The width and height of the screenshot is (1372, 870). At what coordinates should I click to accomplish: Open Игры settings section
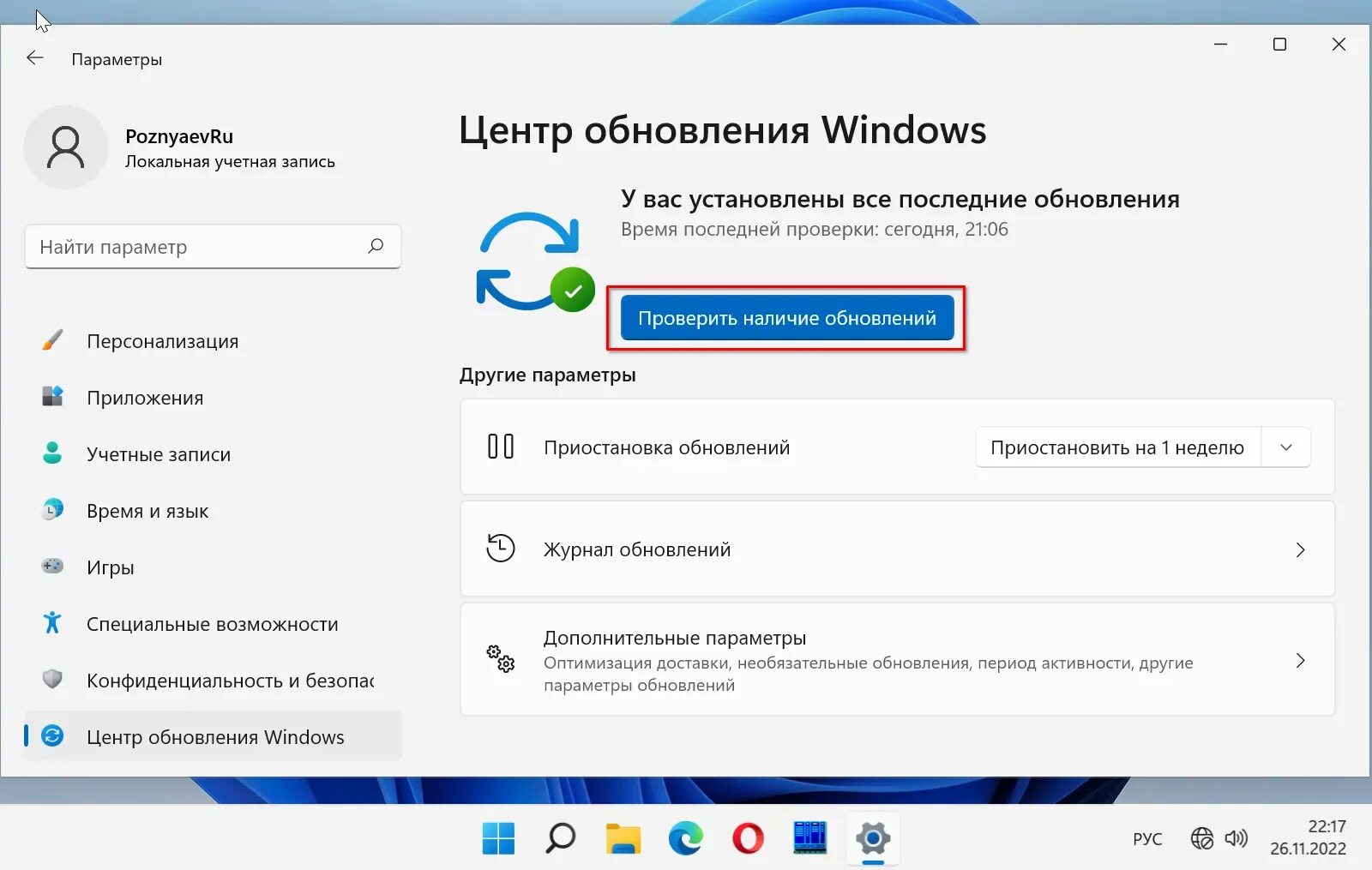213,567
